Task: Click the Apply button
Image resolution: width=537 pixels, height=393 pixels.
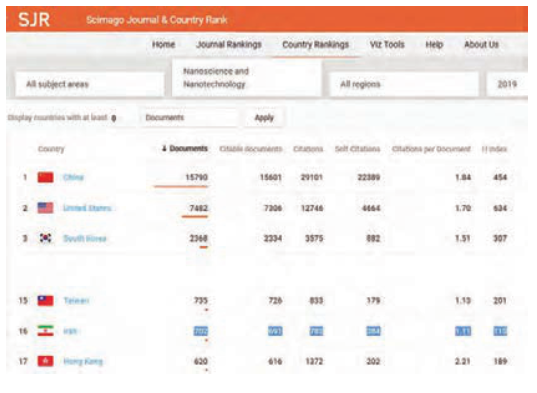Action: 264,118
